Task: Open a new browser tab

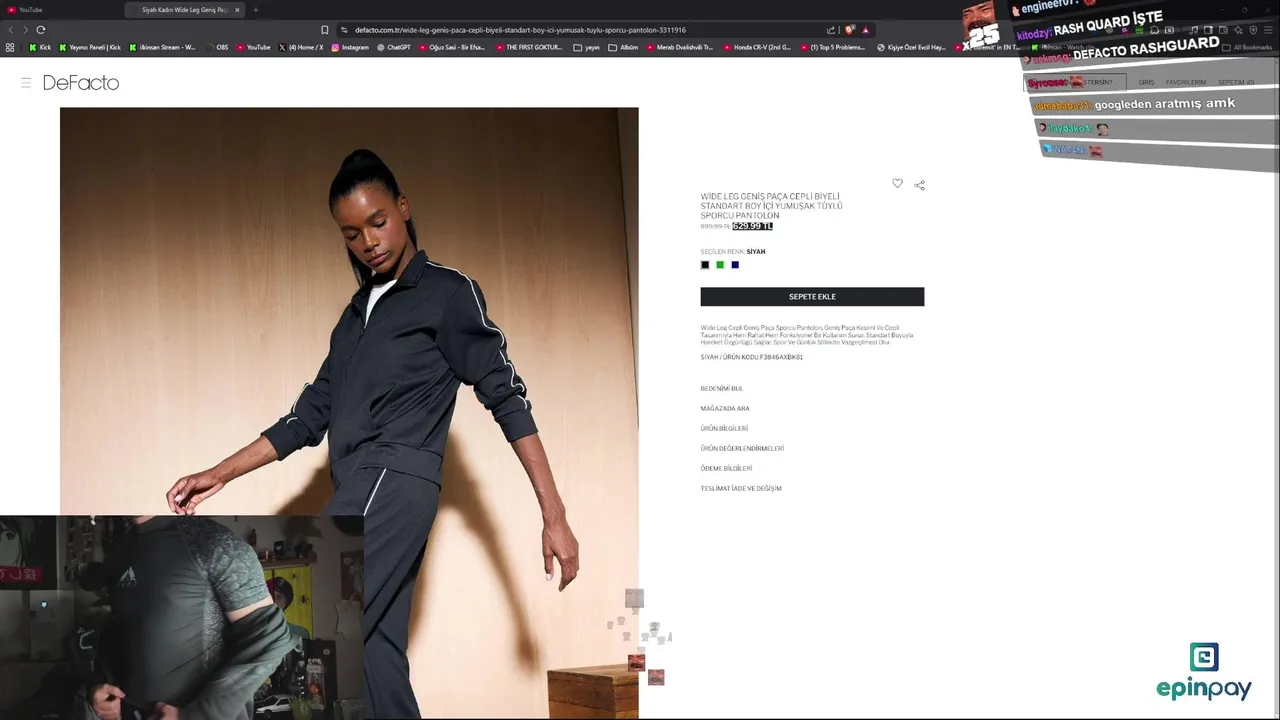Action: (x=255, y=10)
